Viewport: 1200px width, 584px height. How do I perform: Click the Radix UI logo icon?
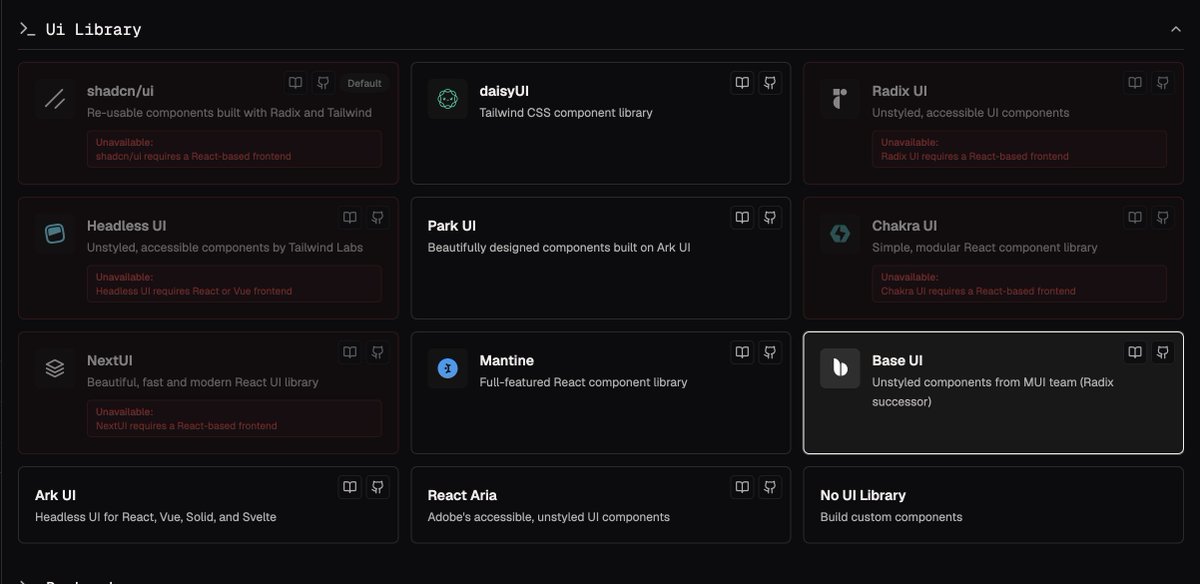840,99
